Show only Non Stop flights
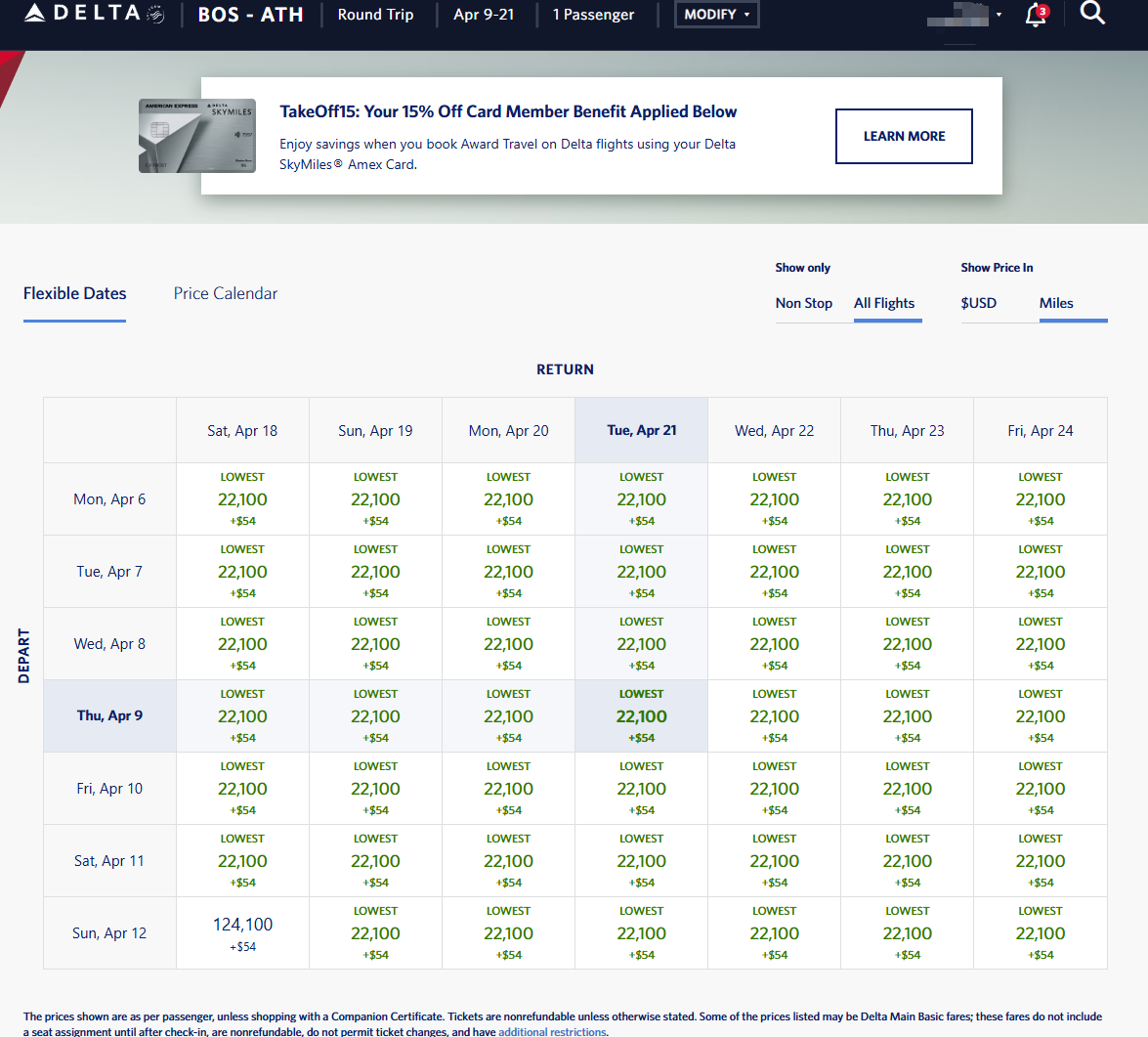The image size is (1148, 1037). point(803,303)
